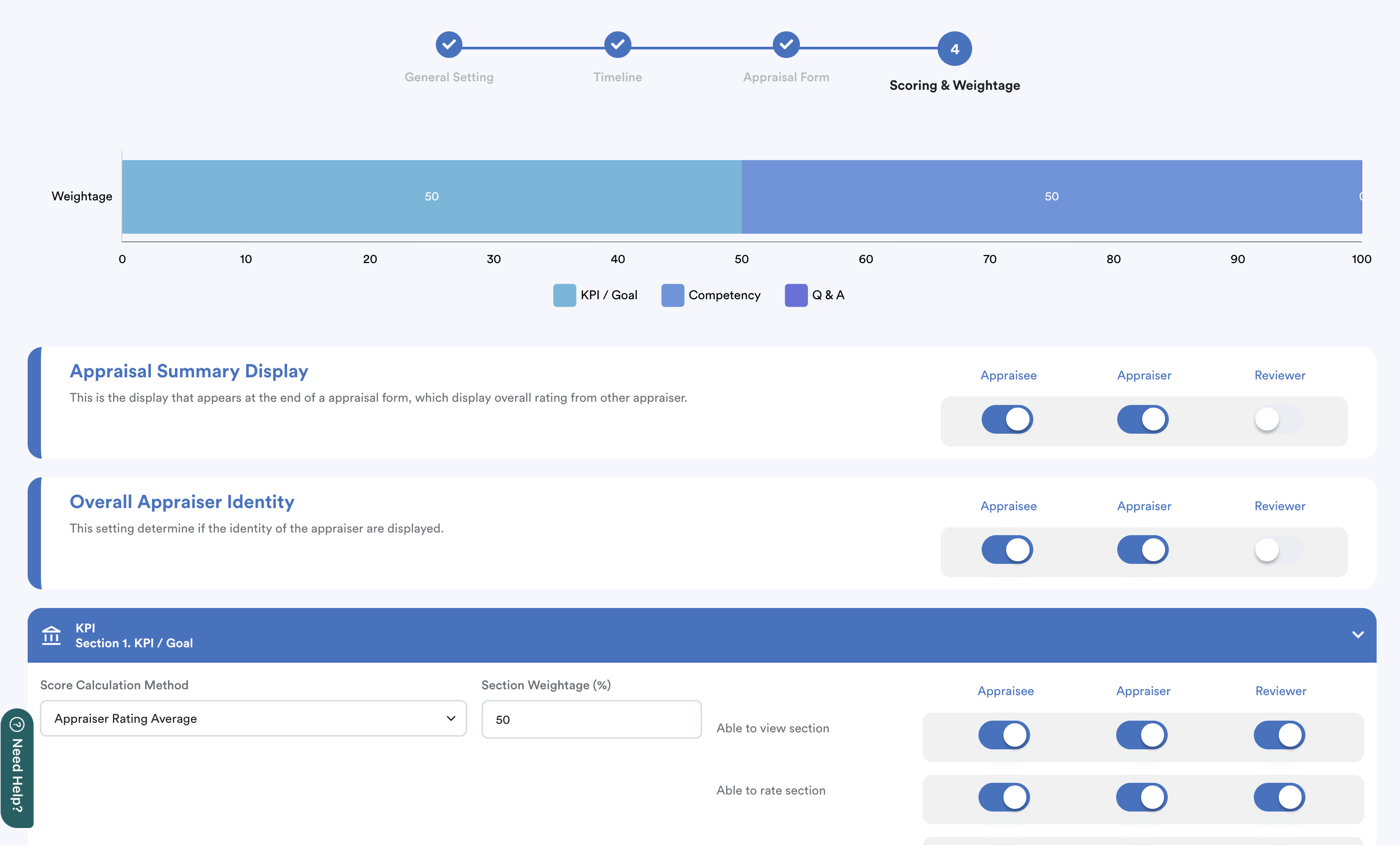1400x845 pixels.
Task: Turn off Appraiser toggle in Overall Appraiser Identity
Action: coord(1143,550)
